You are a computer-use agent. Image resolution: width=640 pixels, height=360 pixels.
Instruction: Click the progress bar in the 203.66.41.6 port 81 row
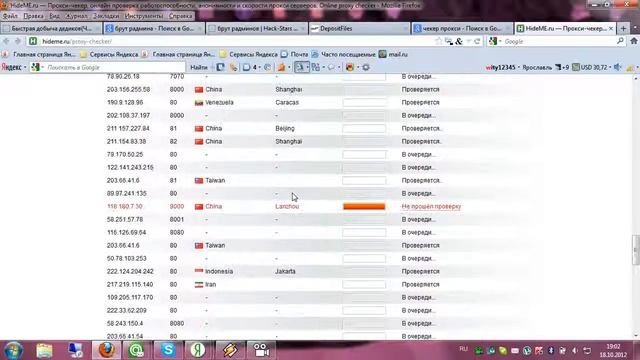364,180
